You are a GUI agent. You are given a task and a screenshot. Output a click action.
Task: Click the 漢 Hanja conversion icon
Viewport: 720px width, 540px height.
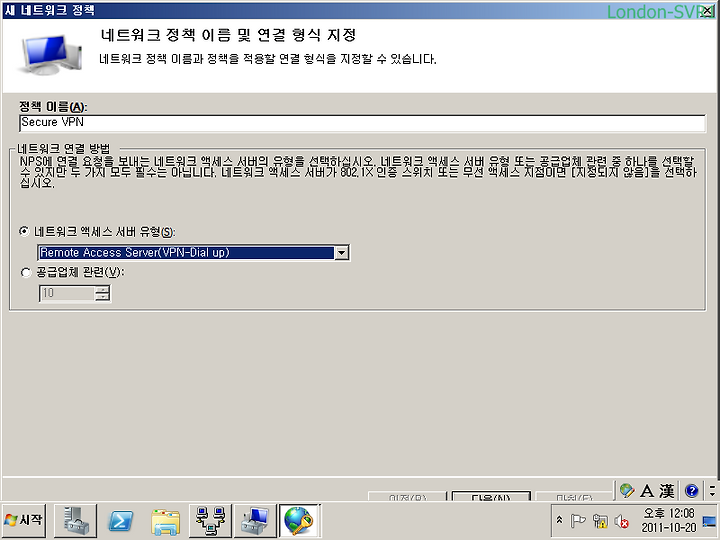tap(667, 491)
